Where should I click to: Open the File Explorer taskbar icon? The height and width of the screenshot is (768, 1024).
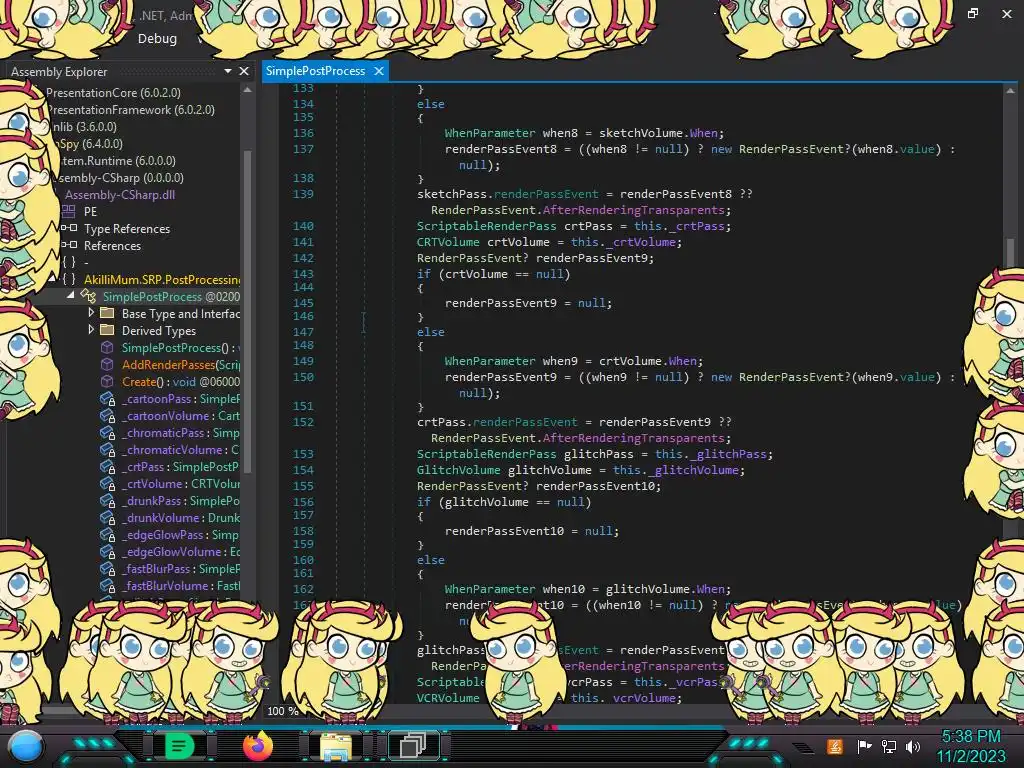click(336, 746)
